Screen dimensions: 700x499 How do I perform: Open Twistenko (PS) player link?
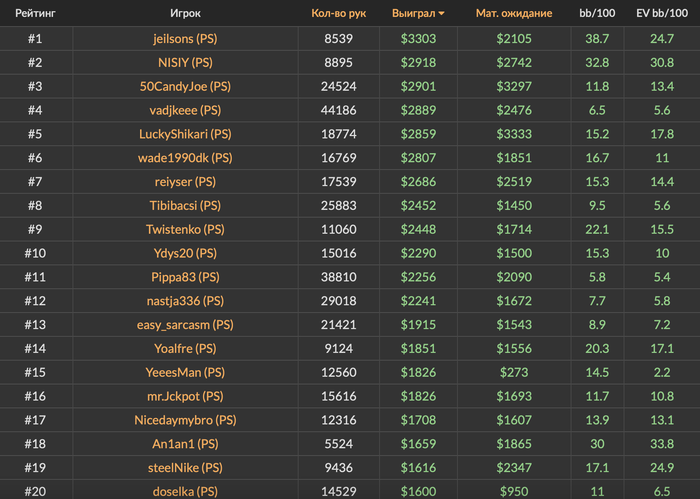tap(185, 229)
